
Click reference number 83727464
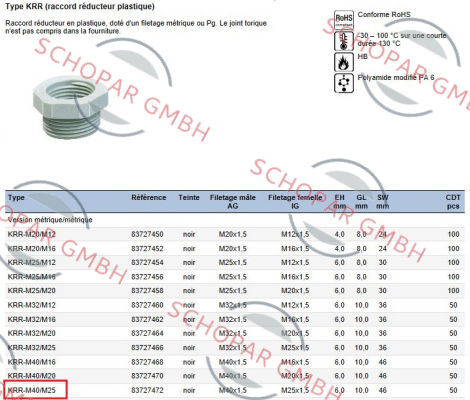[x=147, y=333]
